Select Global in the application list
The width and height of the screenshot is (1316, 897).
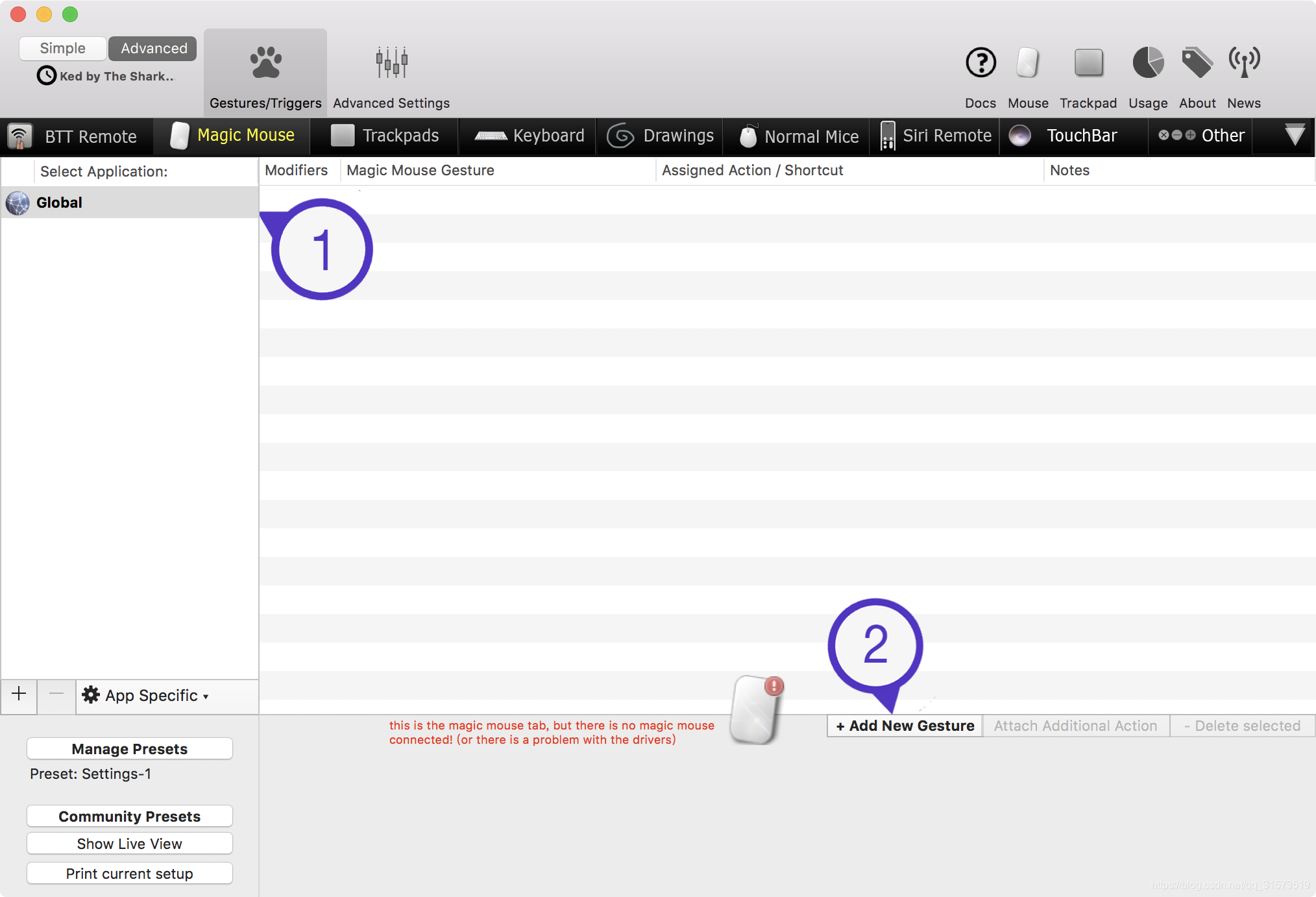[58, 203]
